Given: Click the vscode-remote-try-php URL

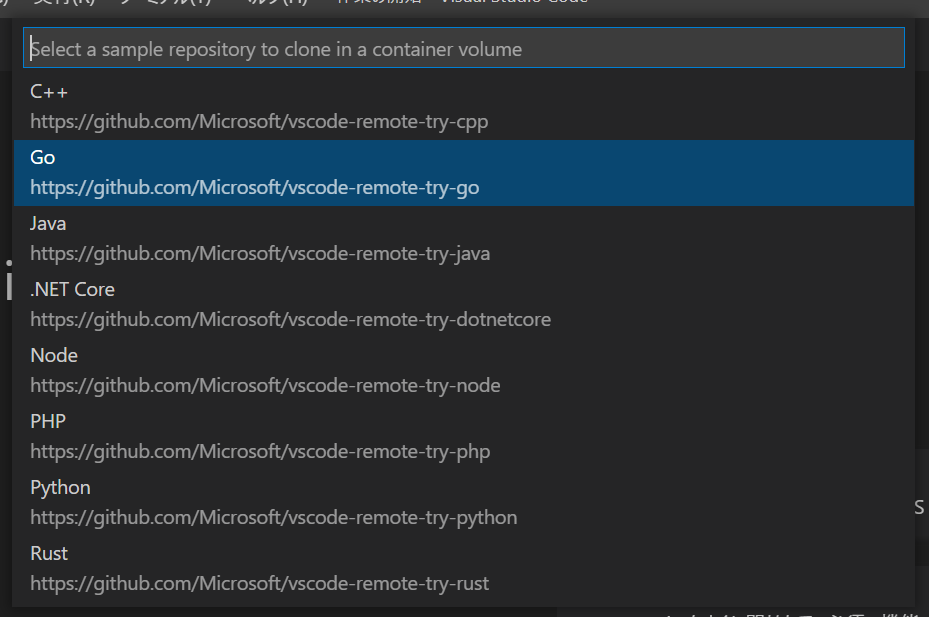Looking at the screenshot, I should (260, 452).
